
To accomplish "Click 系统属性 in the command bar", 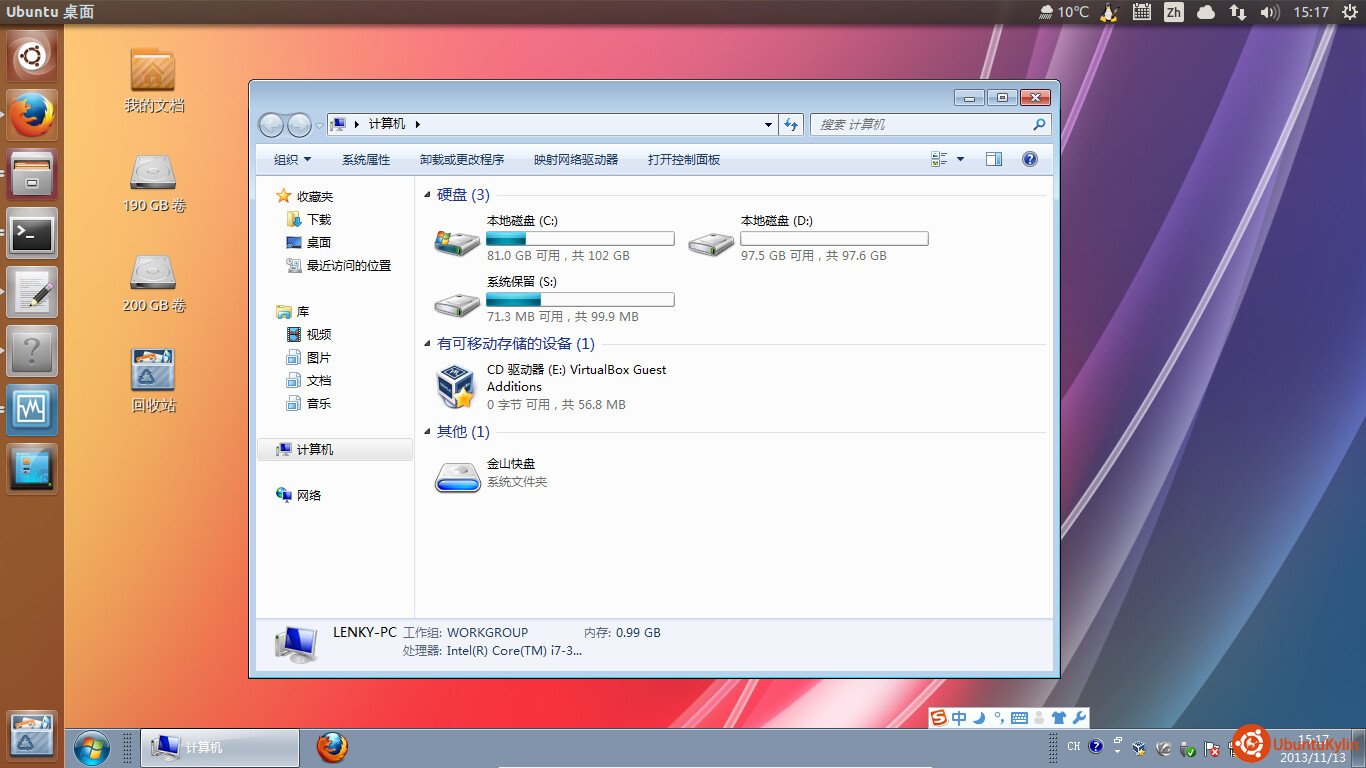I will pos(366,160).
